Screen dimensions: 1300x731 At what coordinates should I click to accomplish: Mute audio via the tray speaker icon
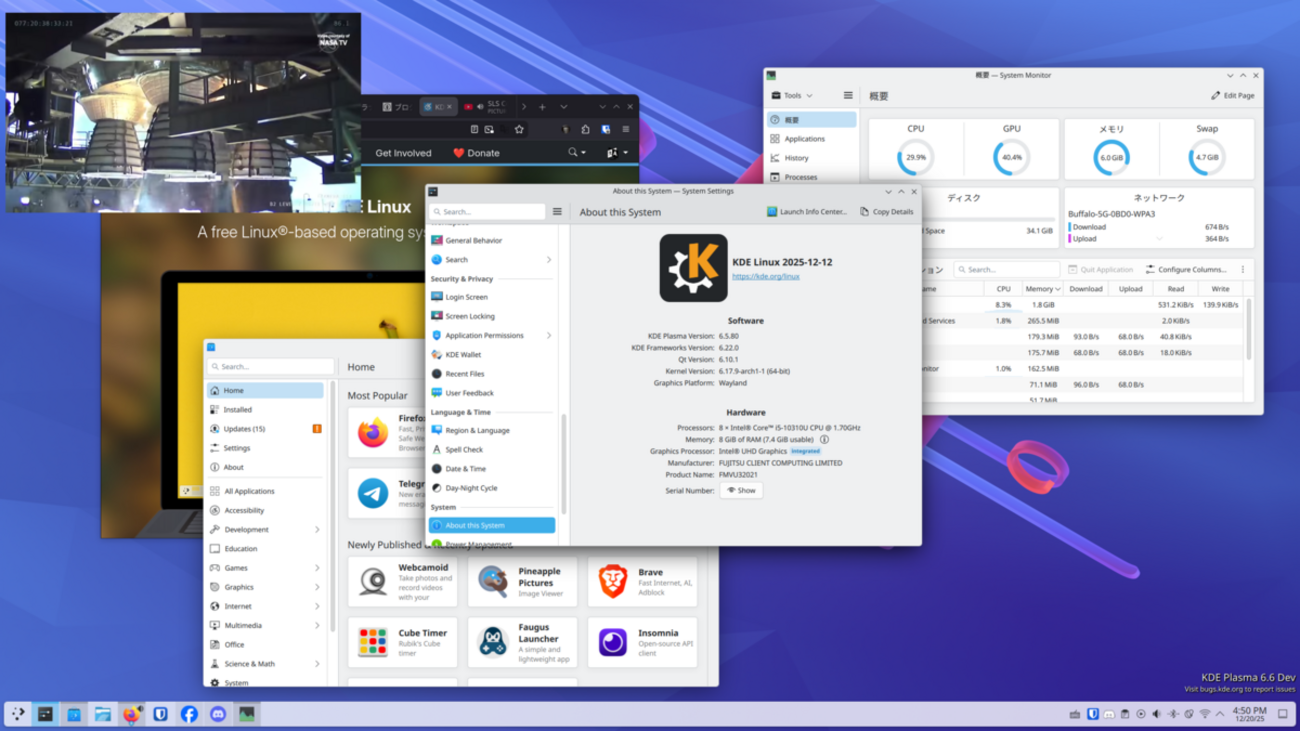point(1156,714)
